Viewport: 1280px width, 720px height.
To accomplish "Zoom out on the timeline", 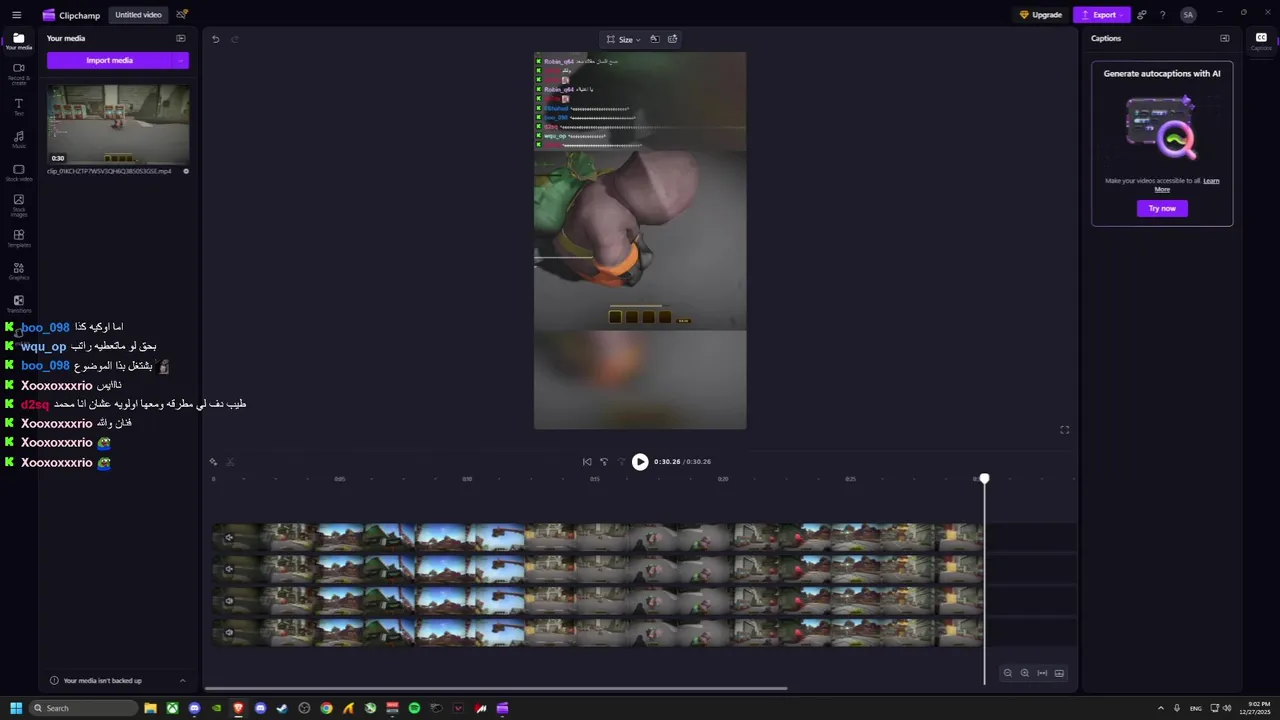I will point(1007,673).
